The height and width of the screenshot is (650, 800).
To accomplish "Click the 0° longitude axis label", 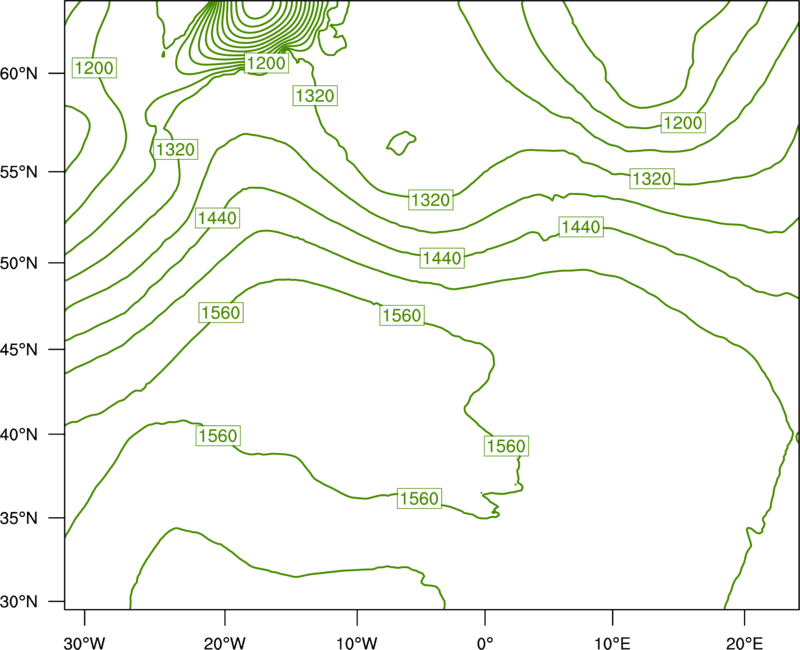I will point(485,643).
